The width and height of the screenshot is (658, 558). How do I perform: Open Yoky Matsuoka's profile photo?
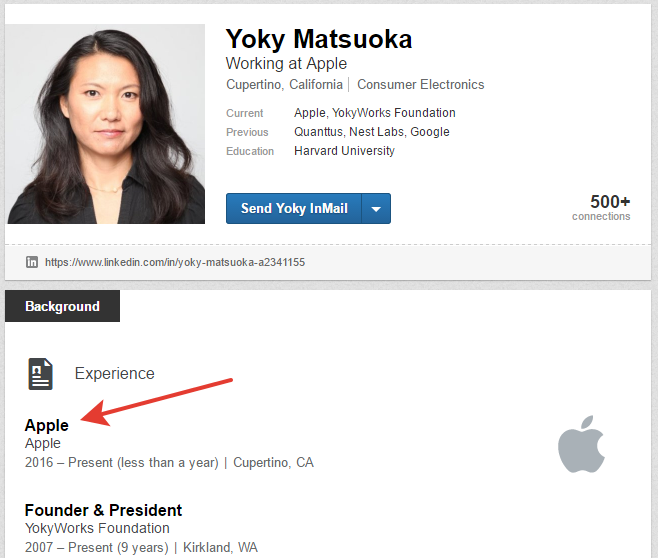(x=107, y=124)
